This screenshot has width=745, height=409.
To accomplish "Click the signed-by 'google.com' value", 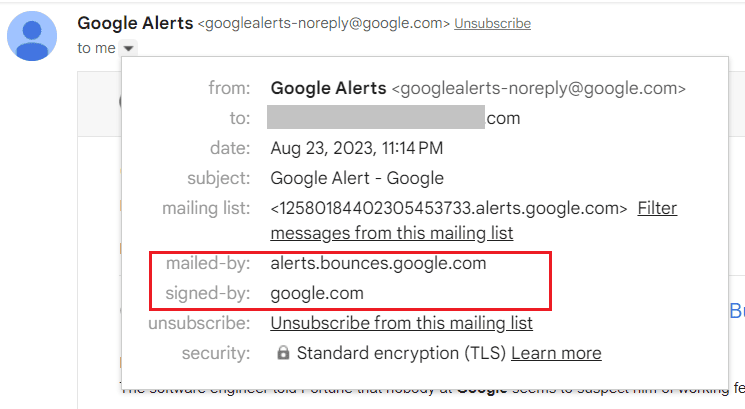I will pos(317,293).
